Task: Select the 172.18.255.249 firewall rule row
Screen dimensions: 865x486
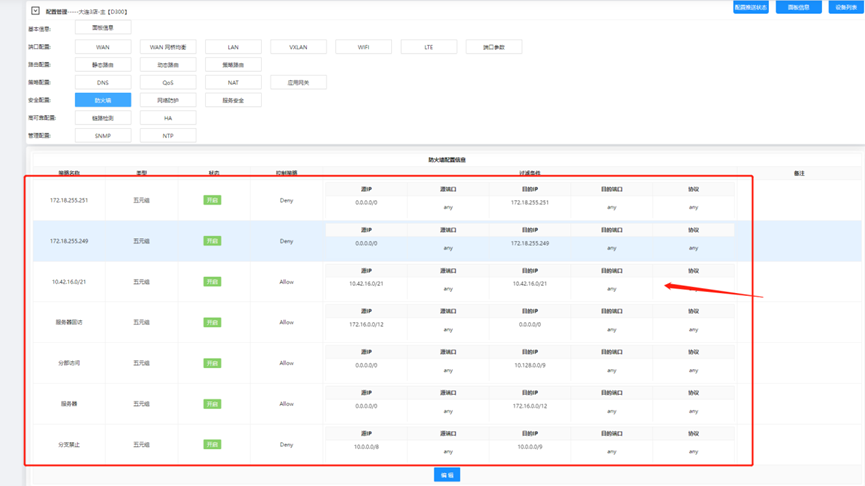Action: click(x=69, y=241)
